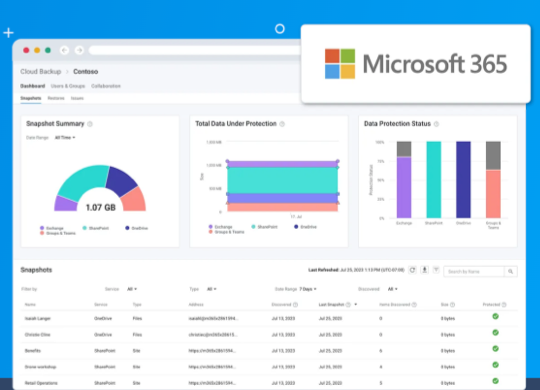Image resolution: width=540 pixels, height=390 pixels.
Task: Toggle SharePoint legend in Total Data chart
Action: [x=264, y=227]
